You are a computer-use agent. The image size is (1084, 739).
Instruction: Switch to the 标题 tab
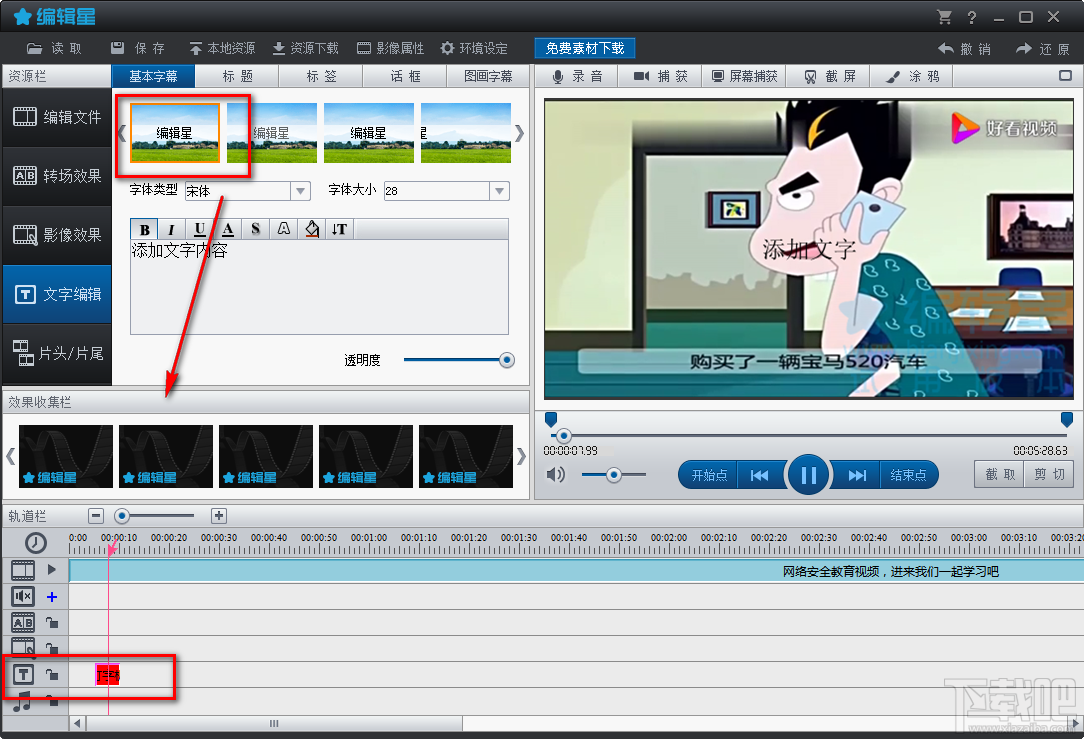click(x=237, y=76)
